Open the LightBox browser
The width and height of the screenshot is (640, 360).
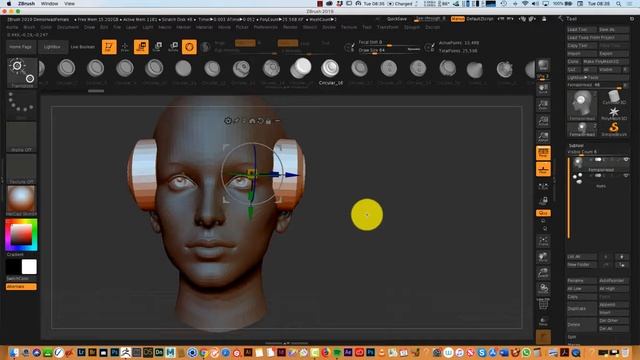tap(52, 47)
